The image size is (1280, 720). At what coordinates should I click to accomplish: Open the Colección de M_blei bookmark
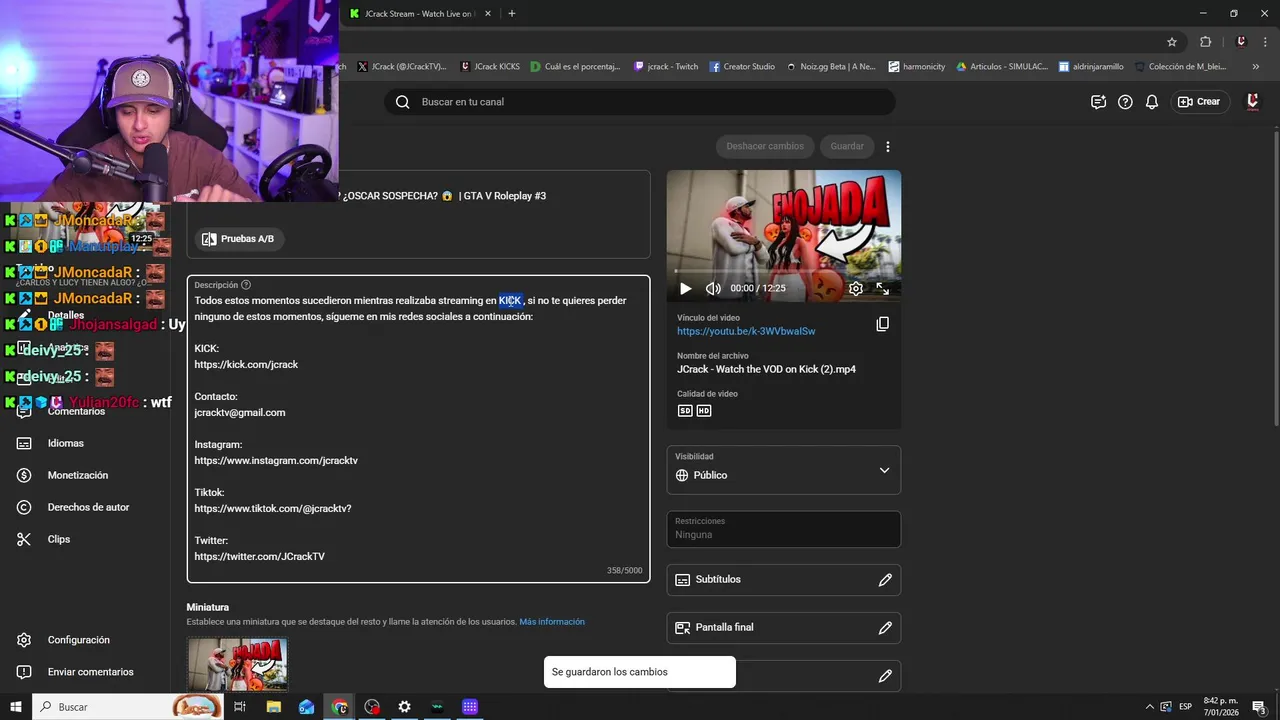(1180, 67)
